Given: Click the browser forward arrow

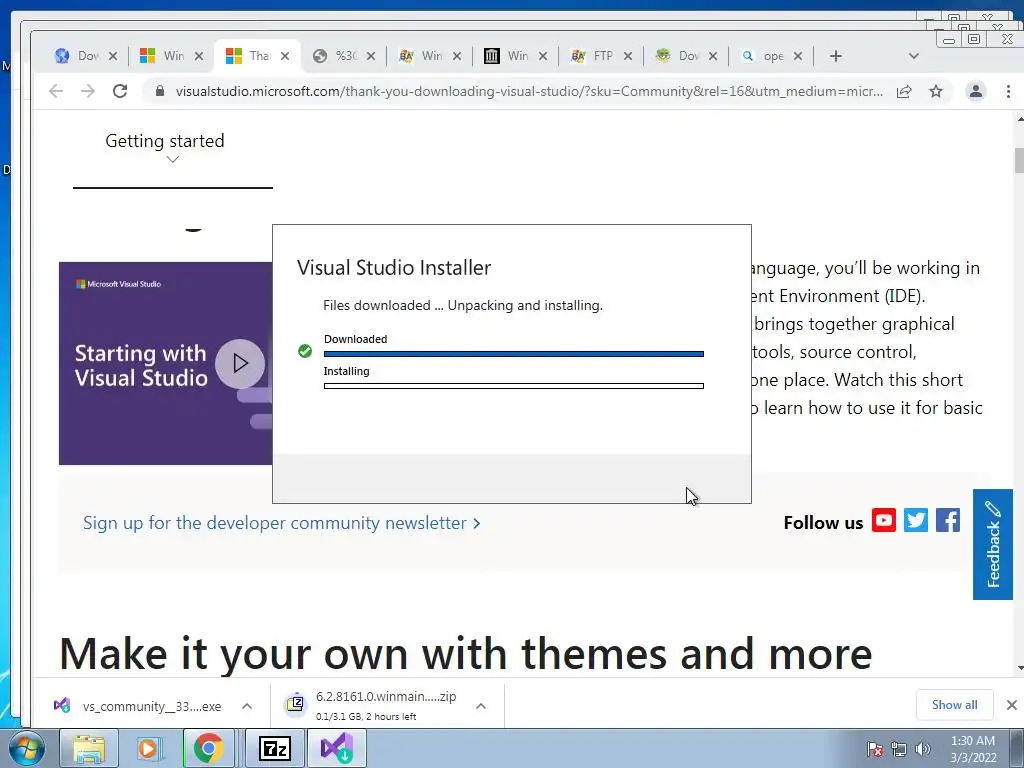Looking at the screenshot, I should pos(88,91).
